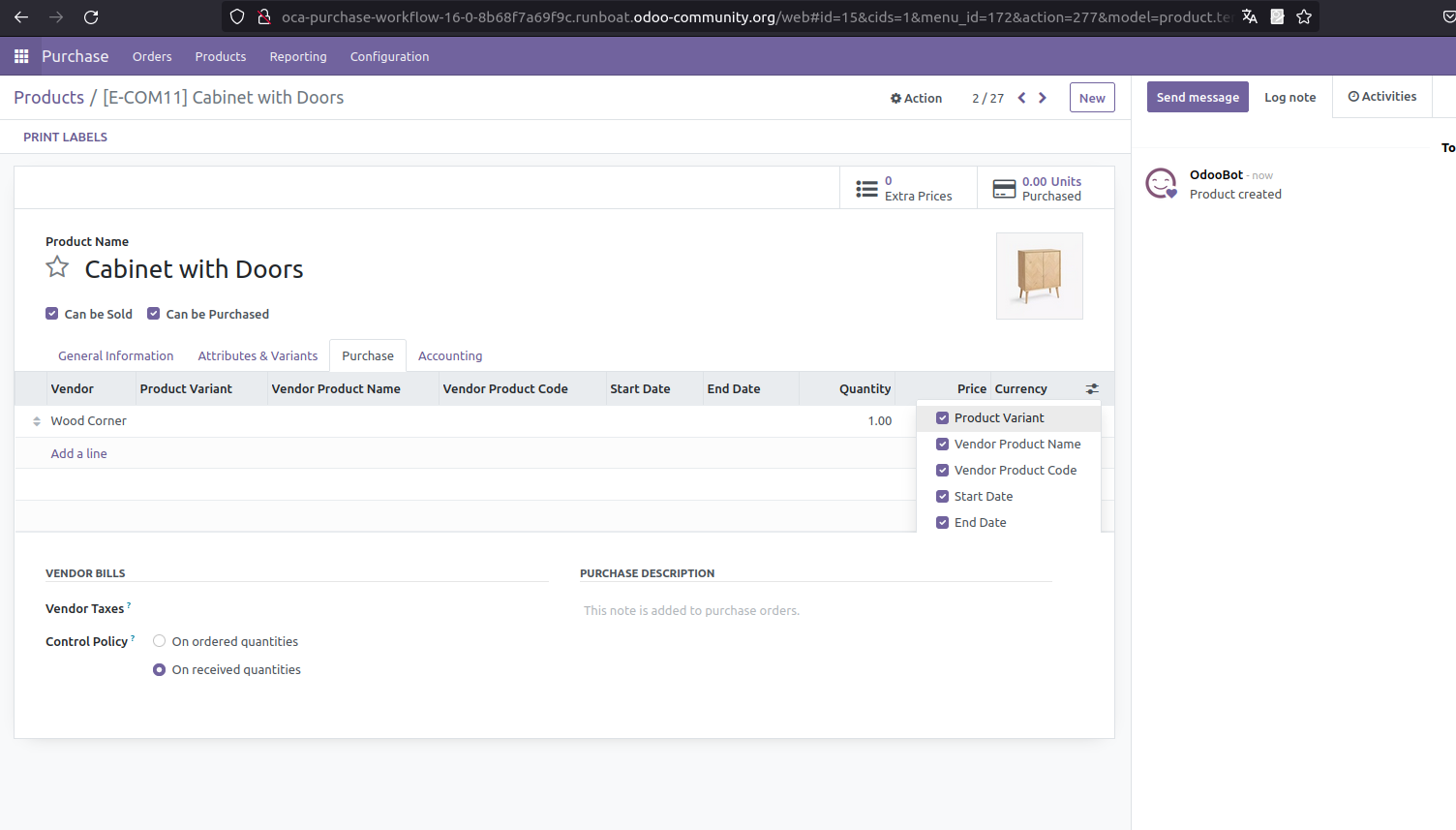
Task: Open the Configuration menu
Action: 389,57
